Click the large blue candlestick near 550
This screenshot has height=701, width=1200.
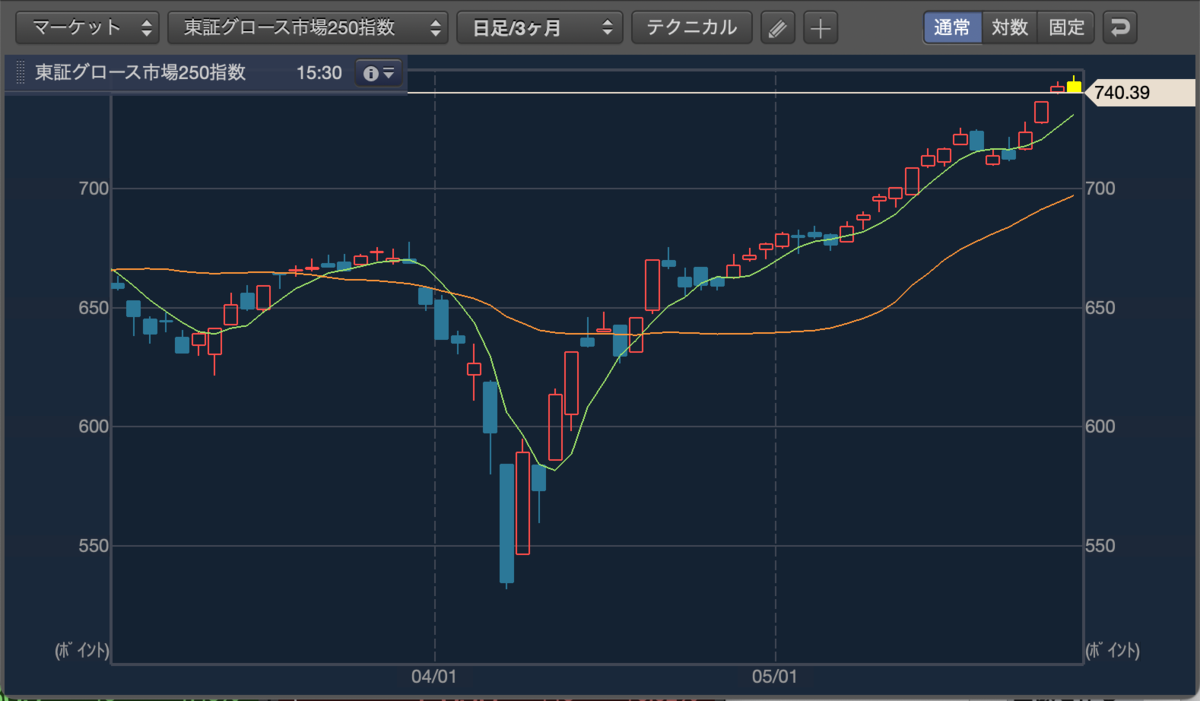coord(507,522)
